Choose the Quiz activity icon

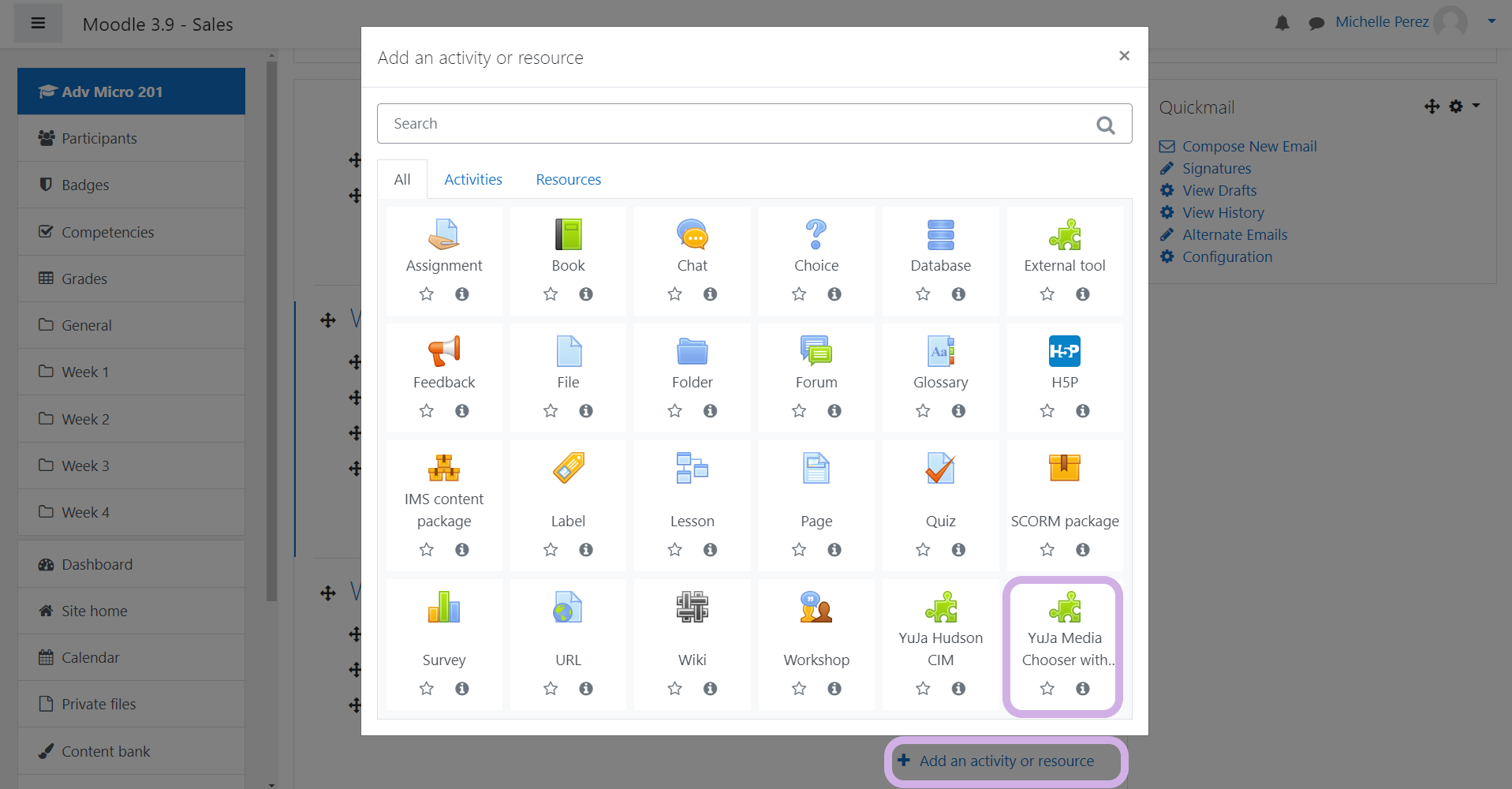tap(940, 468)
